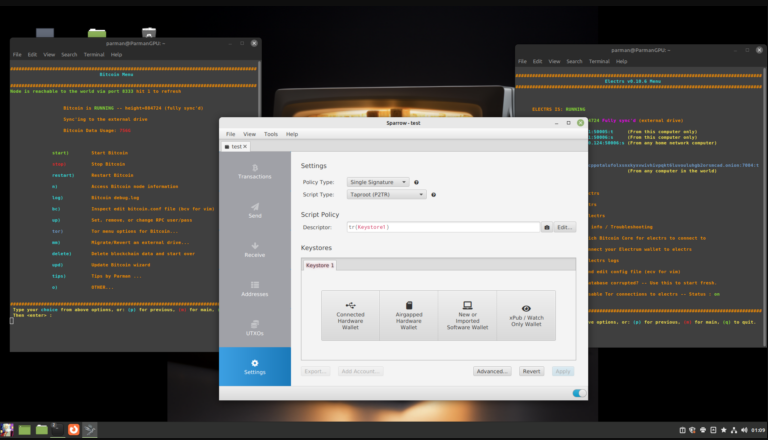Image resolution: width=768 pixels, height=440 pixels.
Task: Open the Tools menu in Sparrow
Action: [x=270, y=133]
